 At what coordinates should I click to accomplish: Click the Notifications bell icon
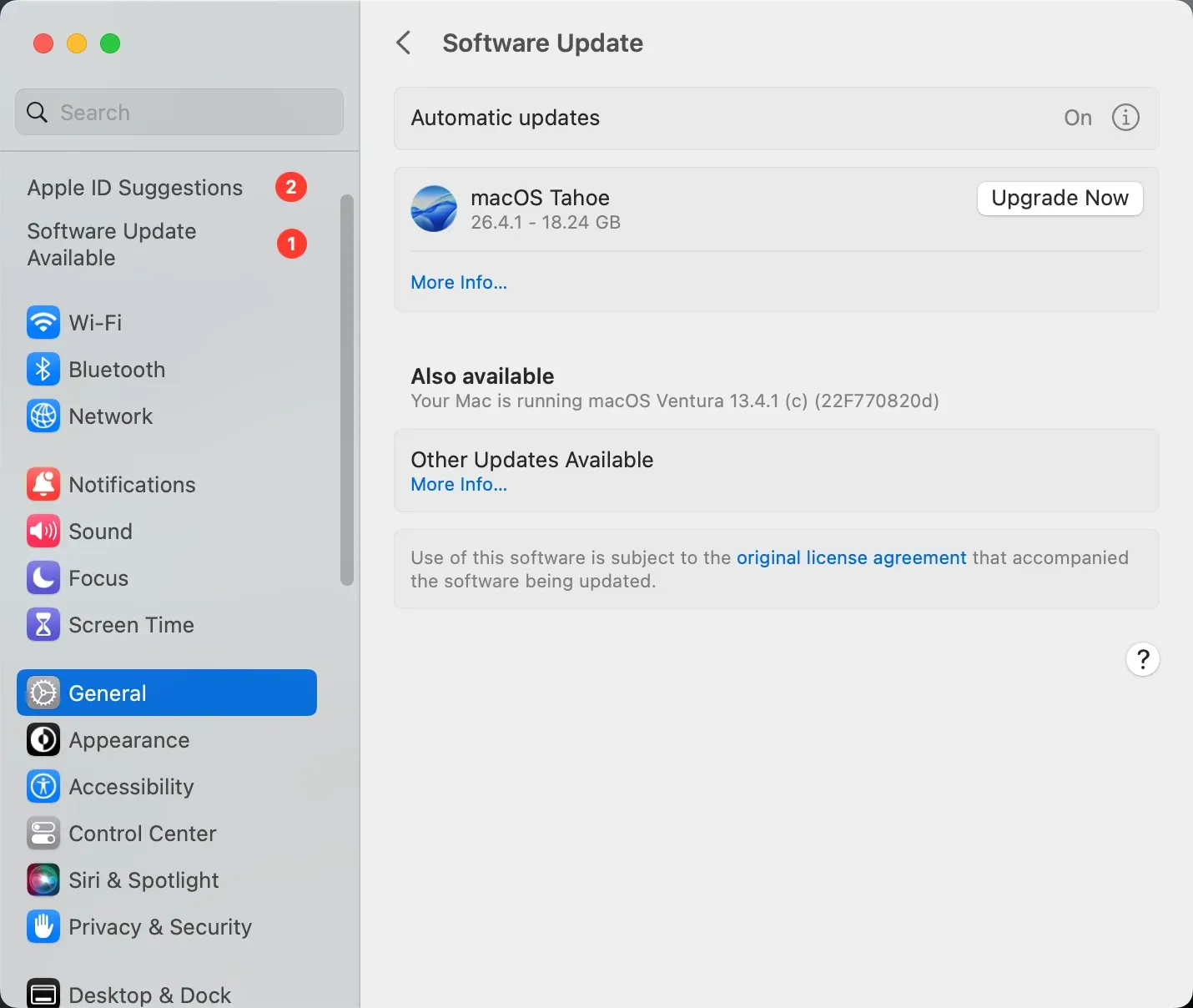click(43, 484)
